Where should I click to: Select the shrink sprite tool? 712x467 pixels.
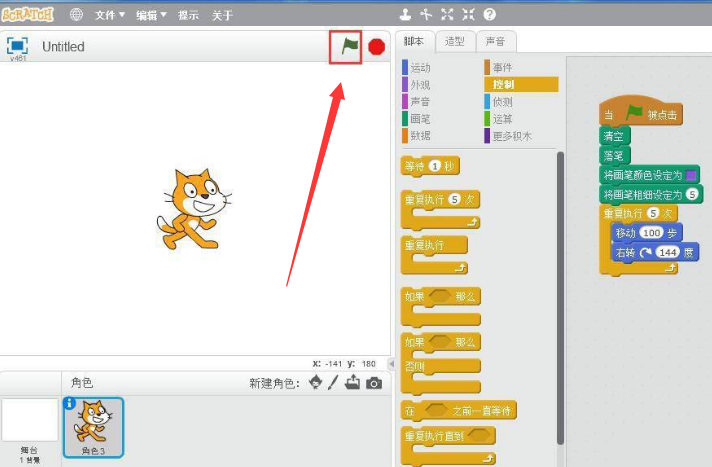(468, 15)
